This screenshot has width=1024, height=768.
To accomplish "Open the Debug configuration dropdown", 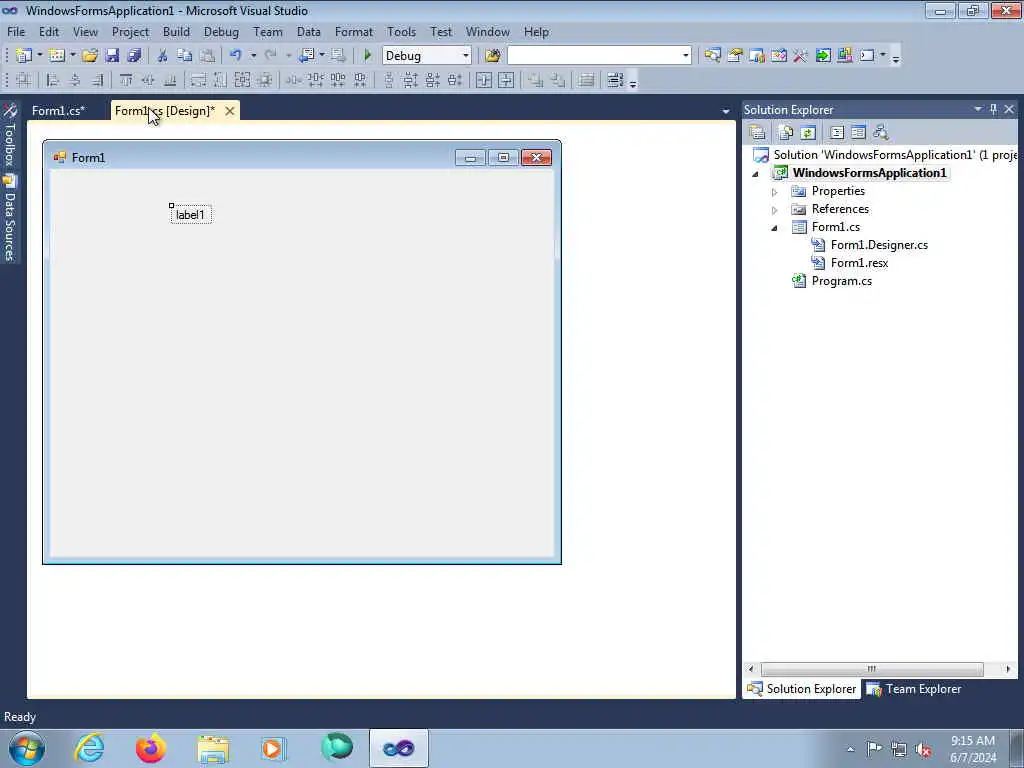I will 465,56.
